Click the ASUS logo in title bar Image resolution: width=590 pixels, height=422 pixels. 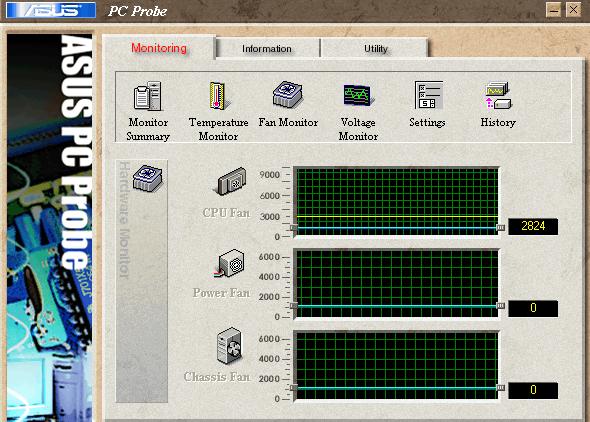(51, 10)
